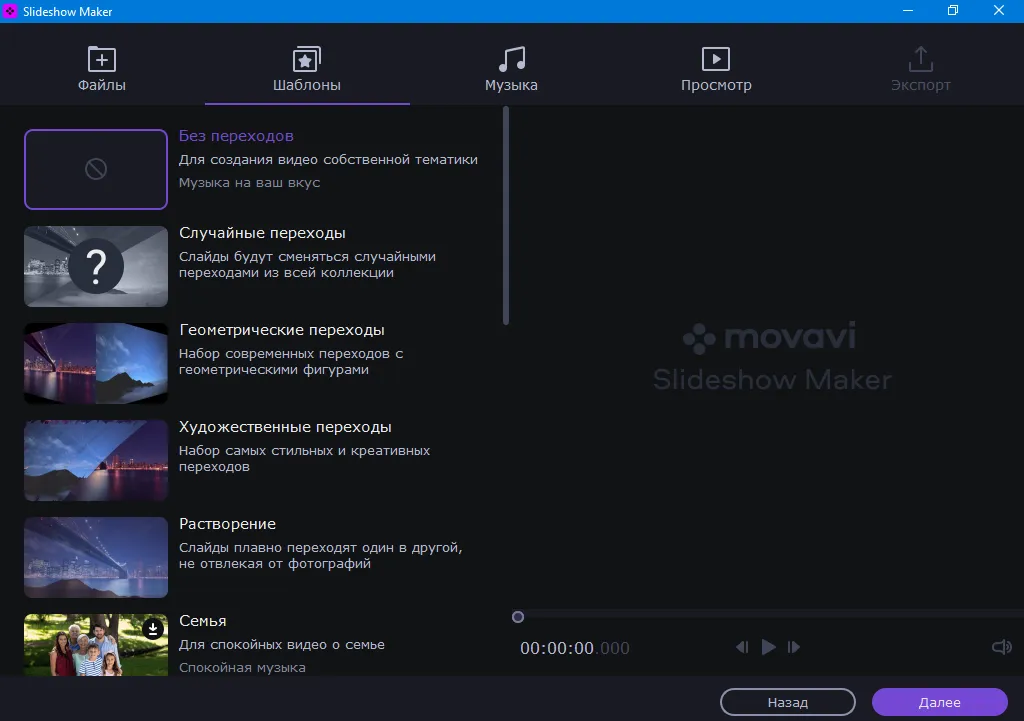Switch to the Музыка tab
1024x721 pixels.
click(511, 70)
